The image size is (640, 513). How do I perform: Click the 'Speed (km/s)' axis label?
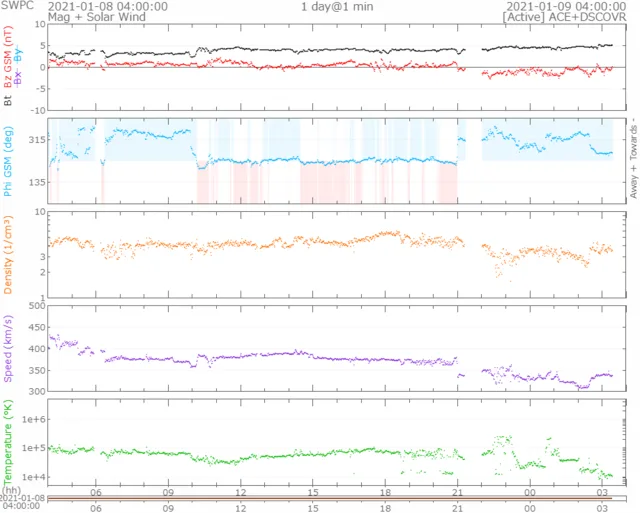[8, 349]
